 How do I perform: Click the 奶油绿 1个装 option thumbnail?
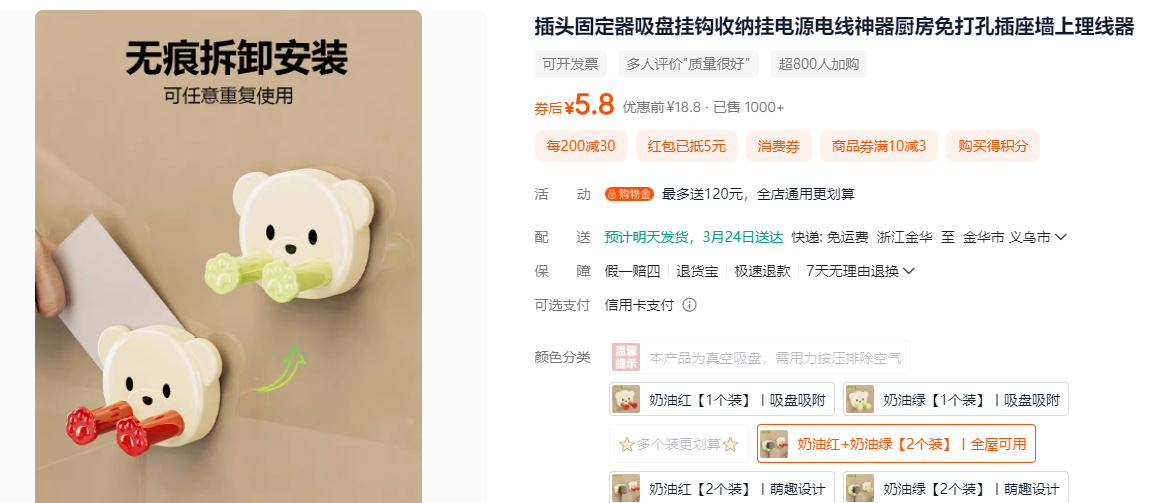[860, 400]
